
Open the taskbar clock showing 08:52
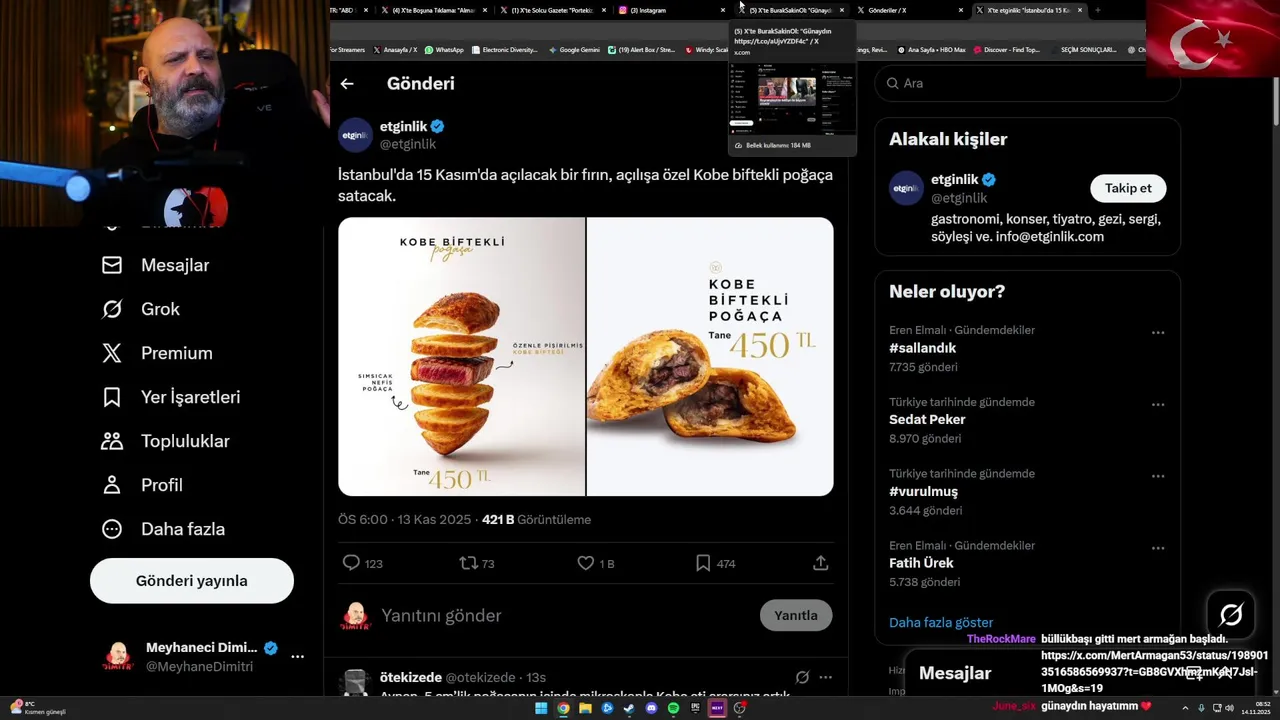1256,708
